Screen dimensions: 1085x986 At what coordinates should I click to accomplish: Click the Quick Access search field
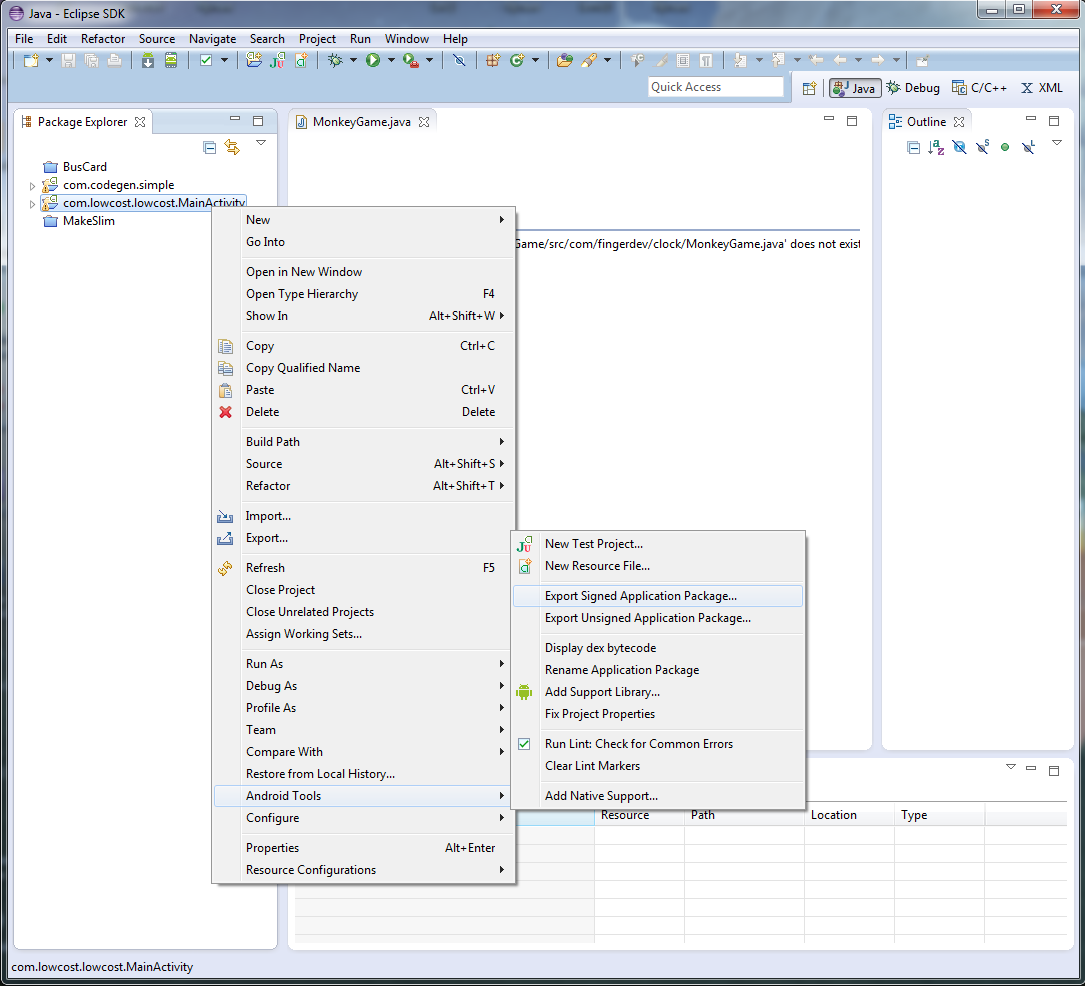tap(715, 87)
